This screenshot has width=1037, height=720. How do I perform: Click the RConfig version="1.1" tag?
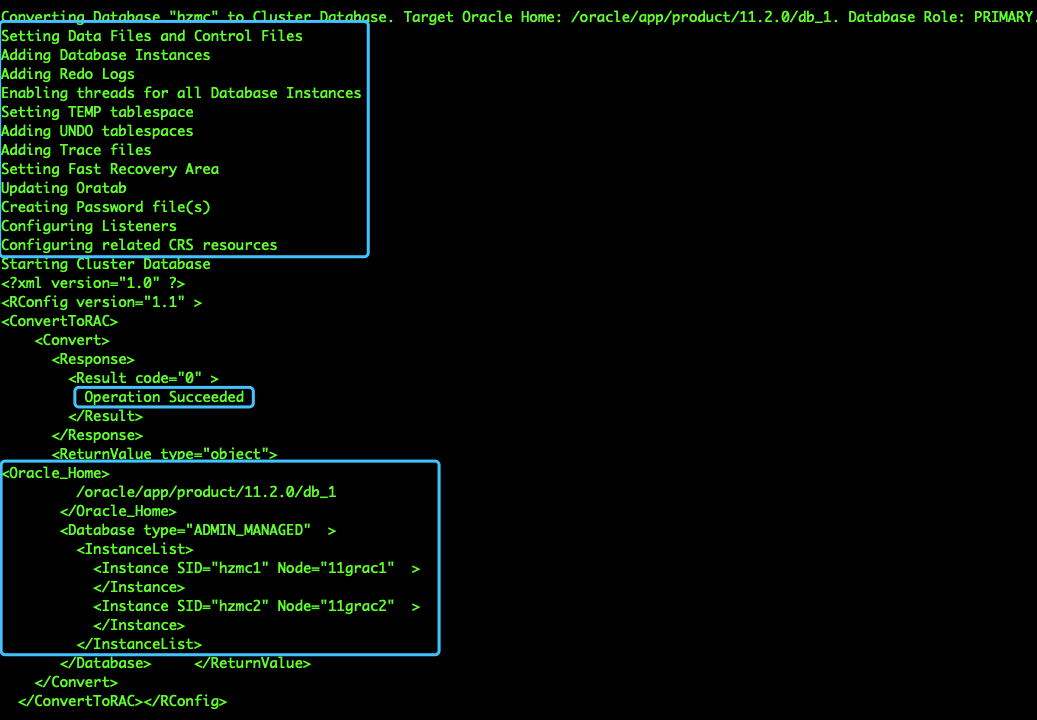(x=101, y=302)
